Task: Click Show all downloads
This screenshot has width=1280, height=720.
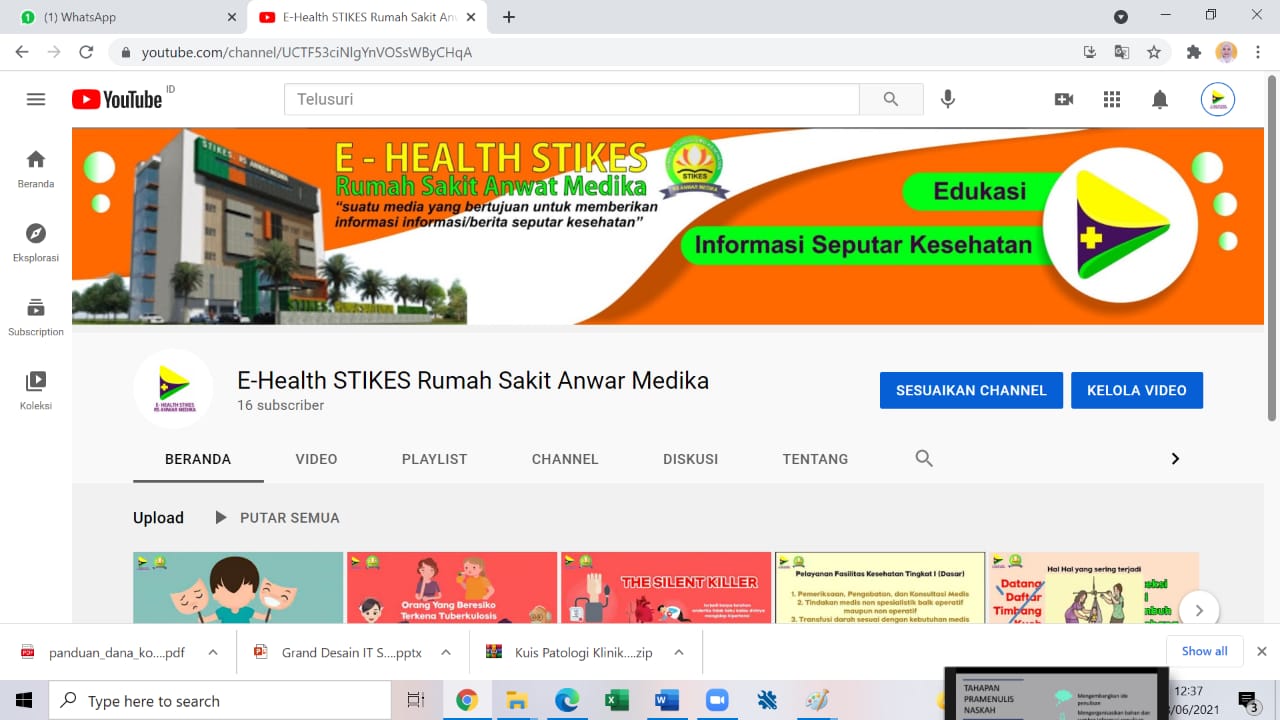Action: click(1204, 651)
